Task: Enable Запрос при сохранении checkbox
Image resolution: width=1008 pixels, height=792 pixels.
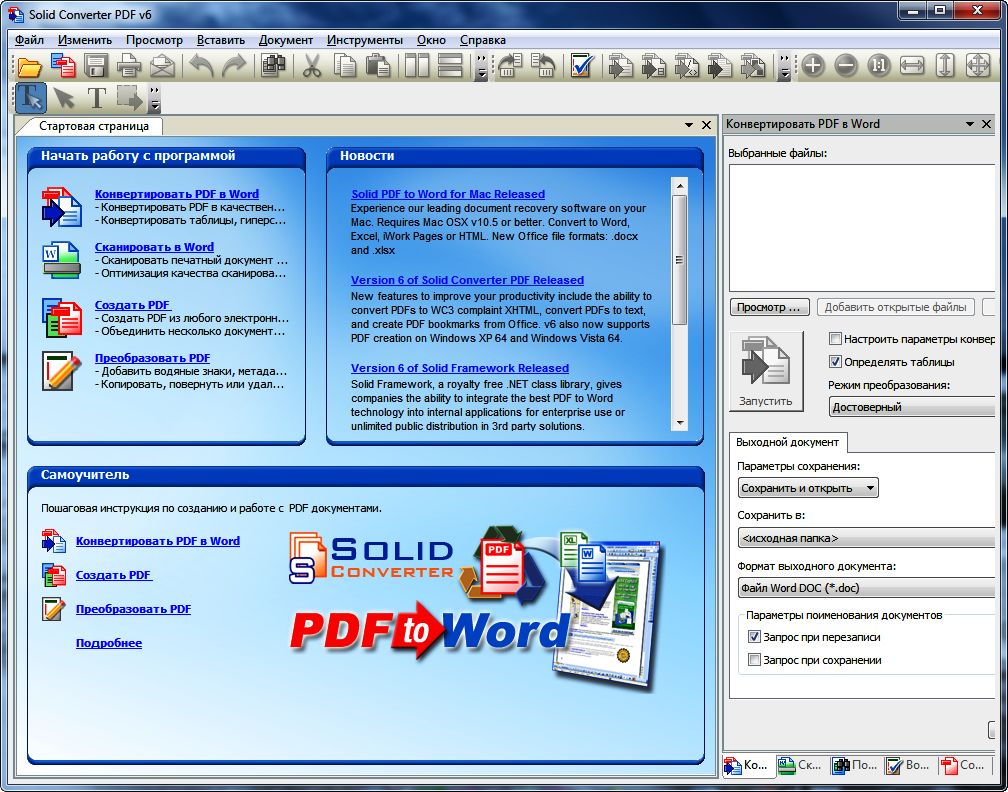Action: click(x=755, y=660)
